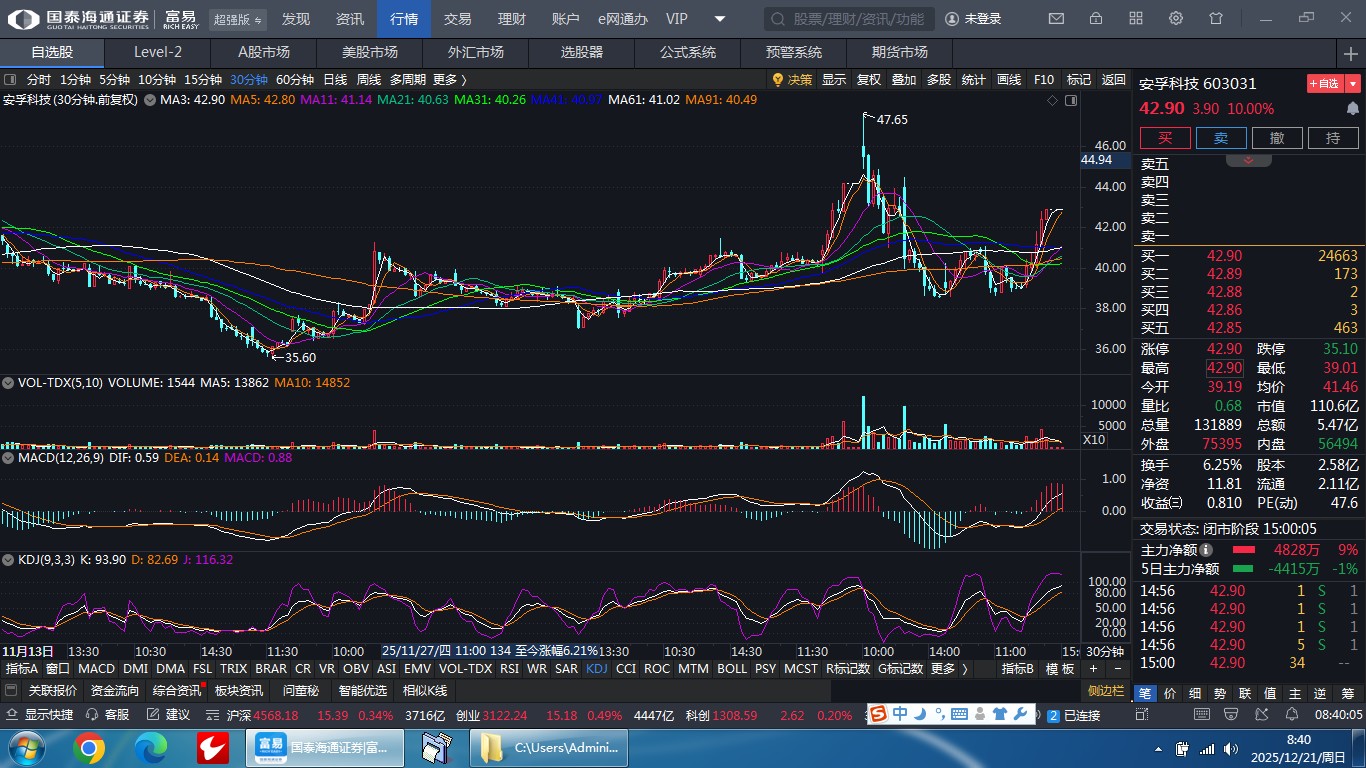1366x768 pixels.
Task: Open the 超强版 version dropdown
Action: click(x=238, y=19)
